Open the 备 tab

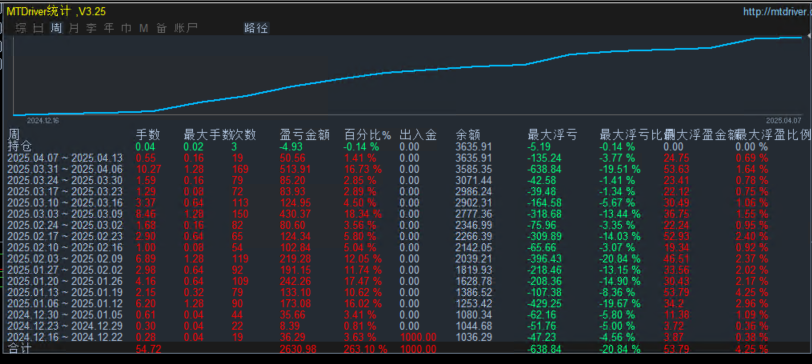coord(161,28)
